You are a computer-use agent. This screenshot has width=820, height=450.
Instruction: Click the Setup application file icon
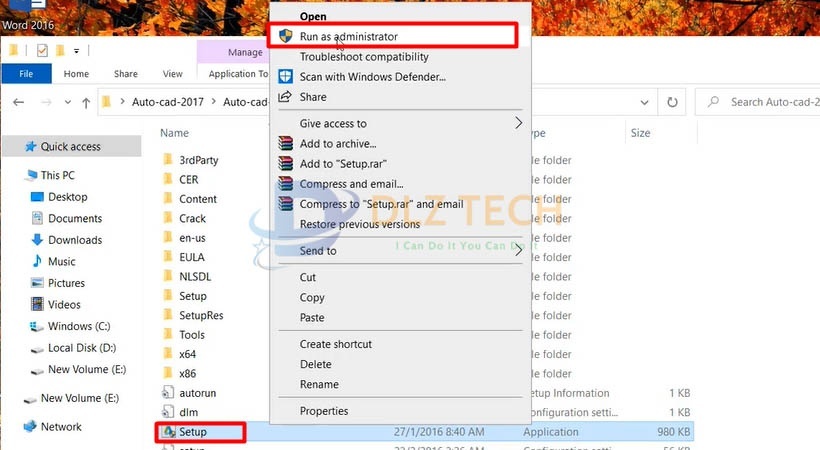pos(167,432)
